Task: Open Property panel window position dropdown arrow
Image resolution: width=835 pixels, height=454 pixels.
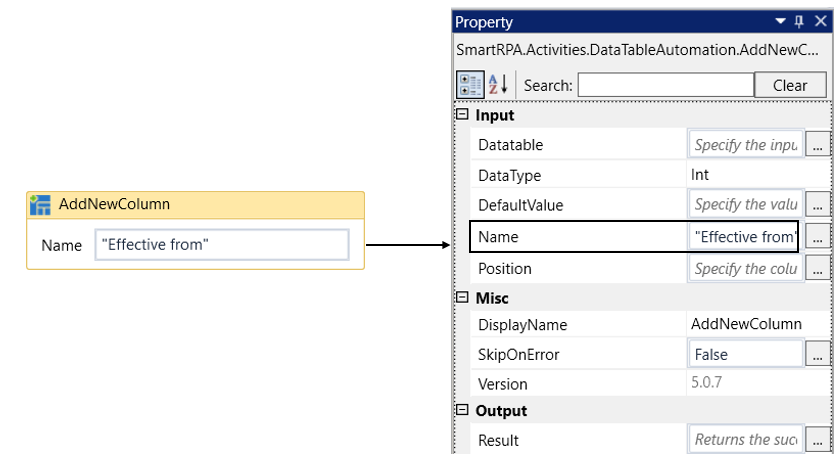Action: [779, 22]
